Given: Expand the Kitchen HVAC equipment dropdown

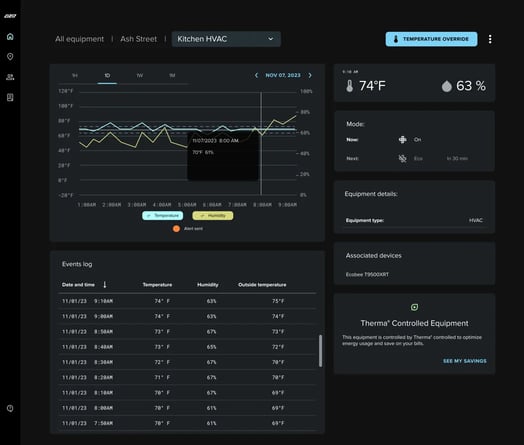Looking at the screenshot, I should tap(226, 39).
